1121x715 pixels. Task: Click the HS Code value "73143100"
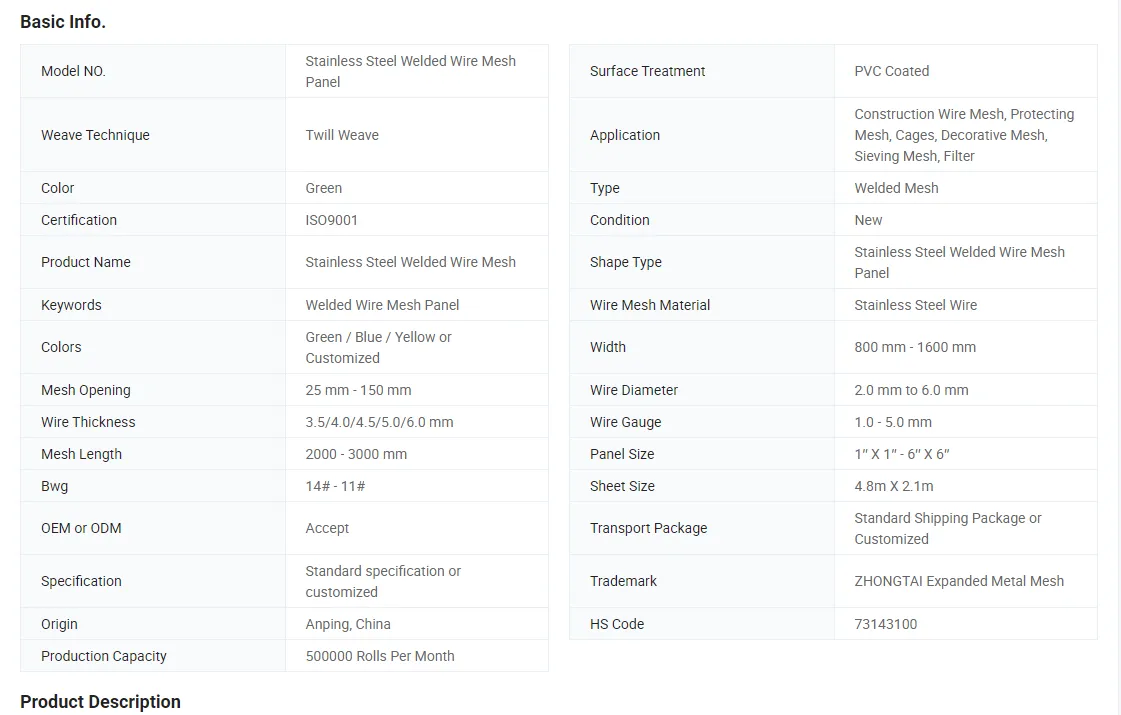[885, 624]
